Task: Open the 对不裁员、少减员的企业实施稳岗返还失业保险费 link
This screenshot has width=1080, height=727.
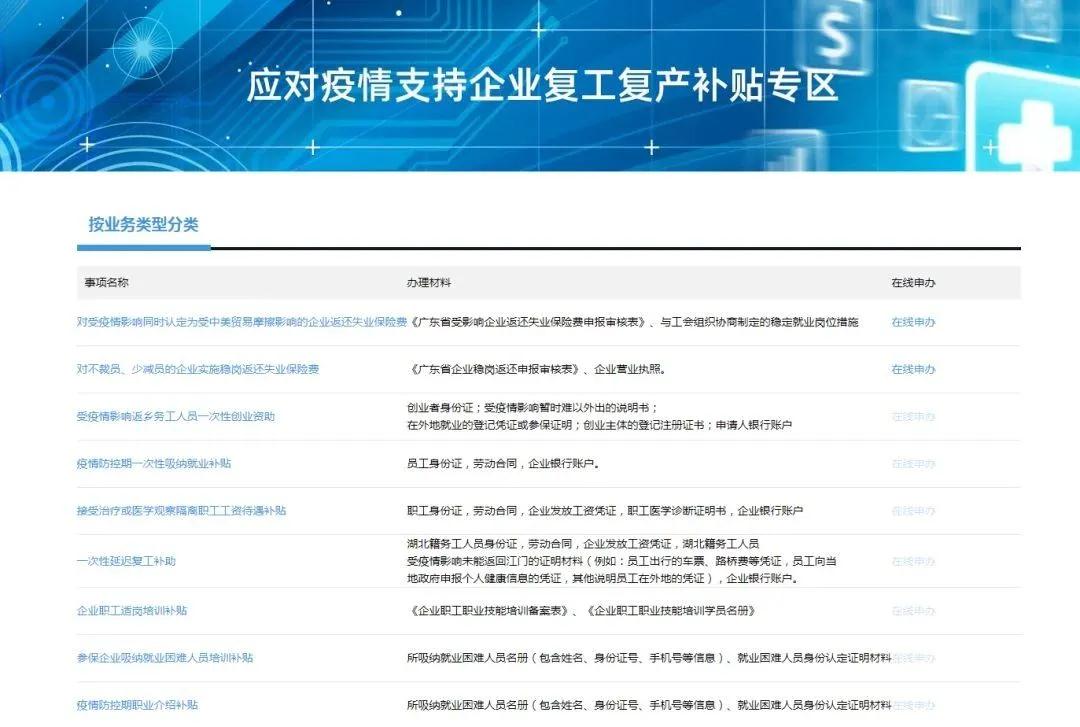Action: pyautogui.click(x=198, y=369)
